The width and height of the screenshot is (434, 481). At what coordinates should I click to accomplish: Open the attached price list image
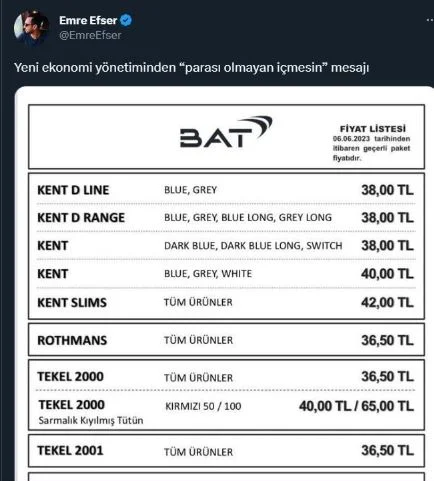[224, 284]
